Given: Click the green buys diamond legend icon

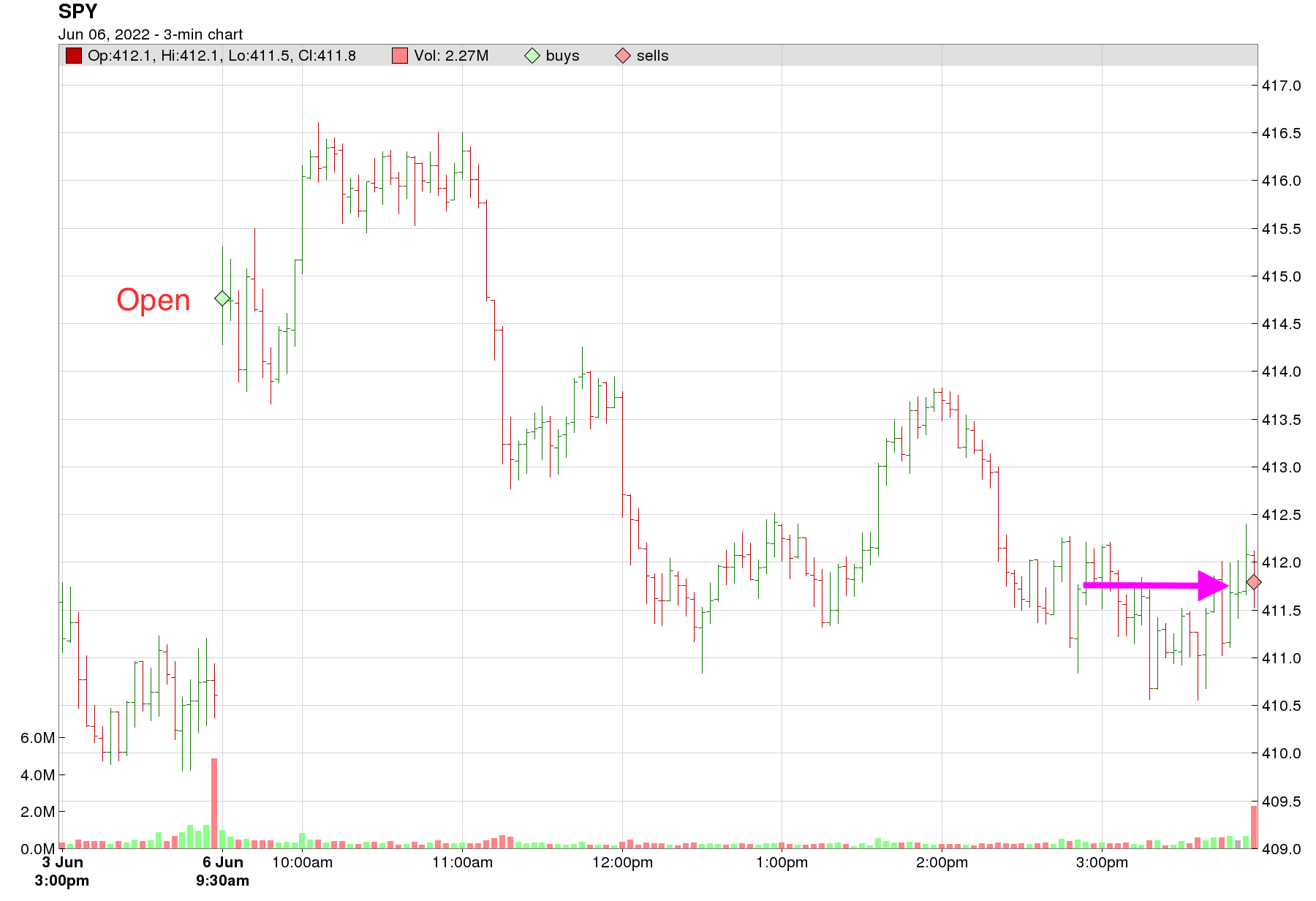Looking at the screenshot, I should (x=532, y=56).
